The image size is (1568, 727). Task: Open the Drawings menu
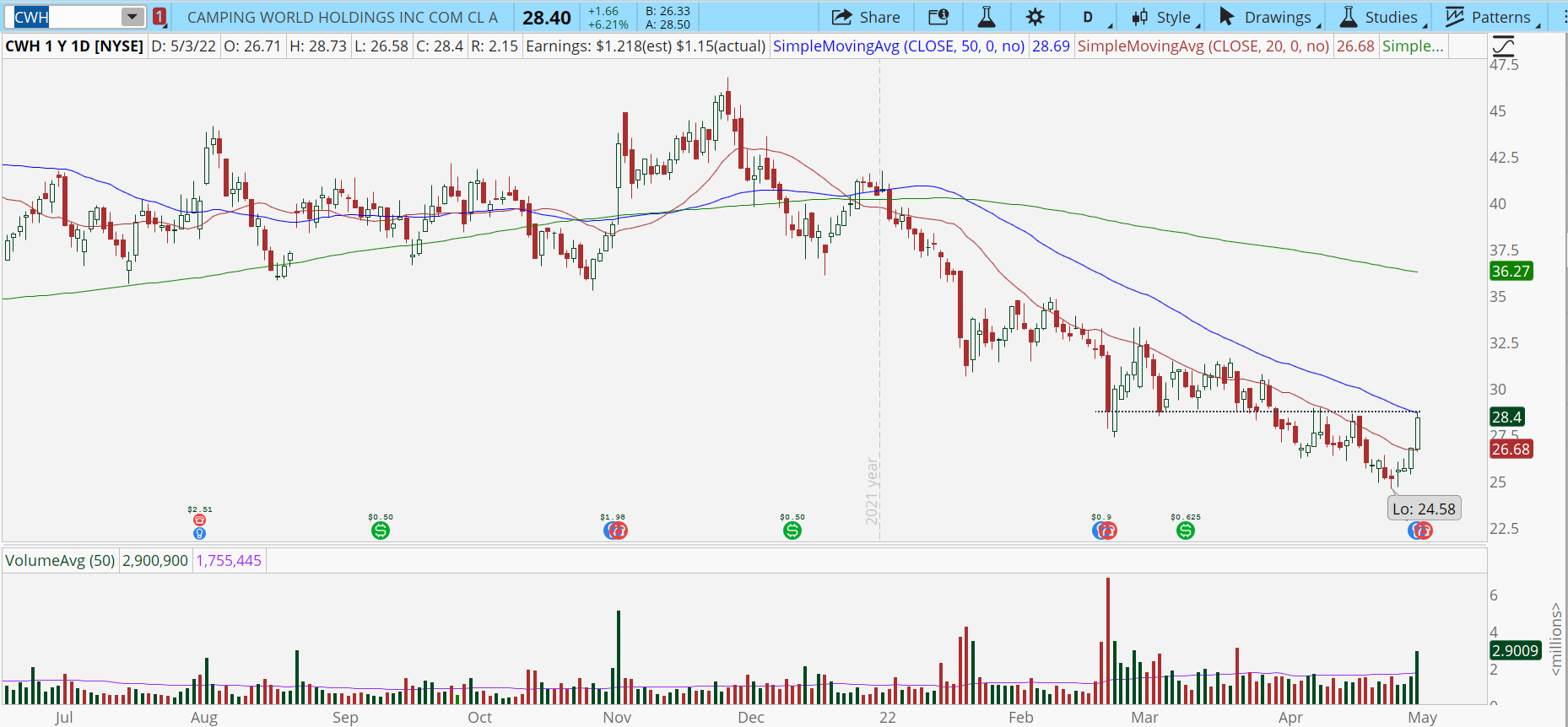(x=1266, y=17)
